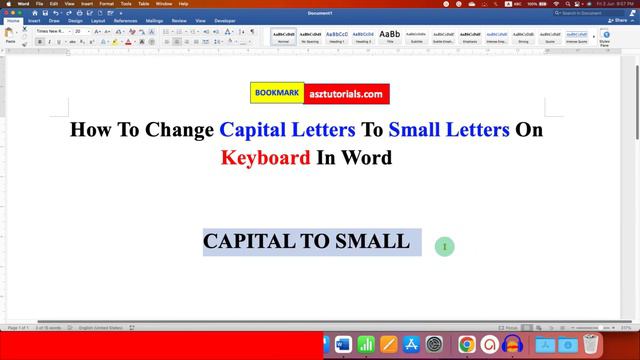This screenshot has height=360, width=640.
Task: Expand the font color dropdown arrow
Action: tap(135, 42)
